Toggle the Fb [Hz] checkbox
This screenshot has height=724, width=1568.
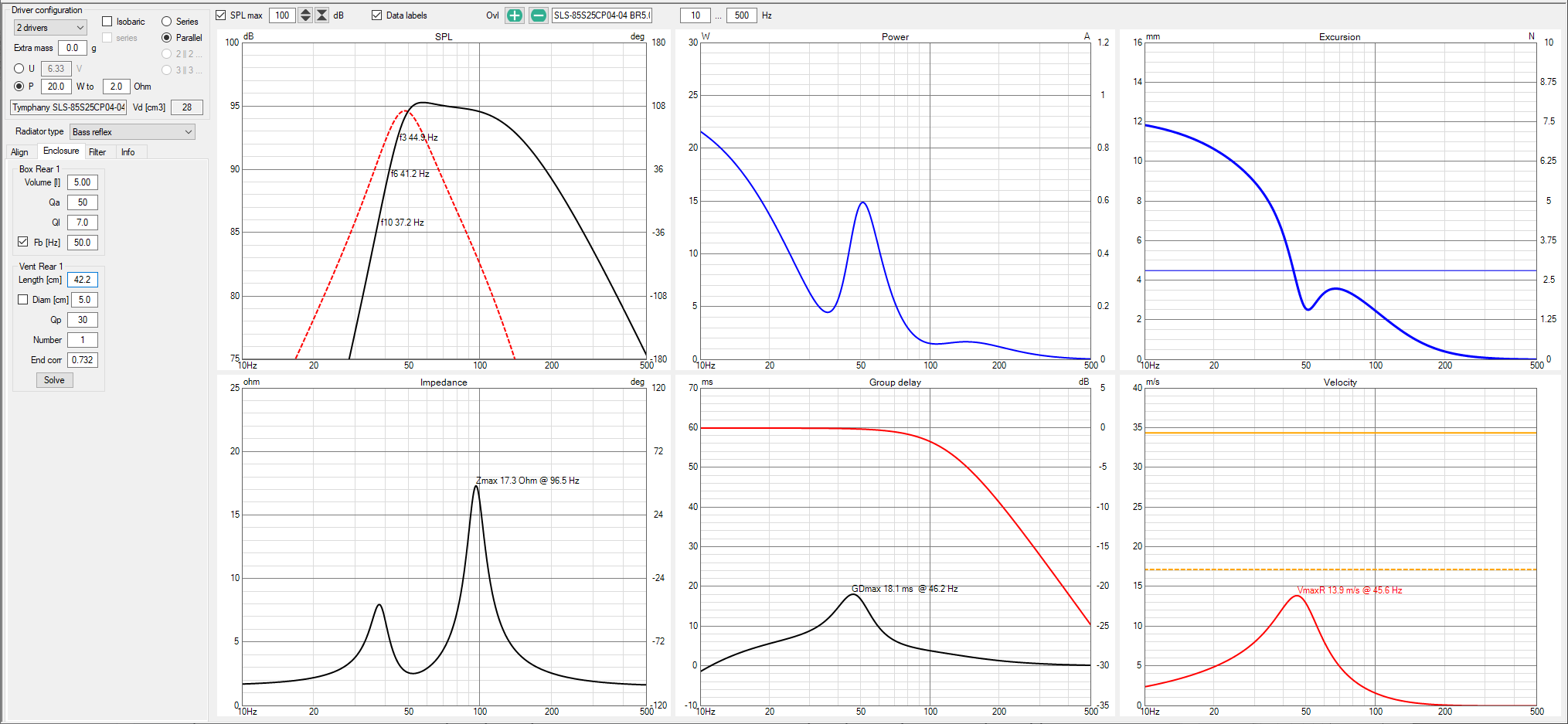point(23,242)
